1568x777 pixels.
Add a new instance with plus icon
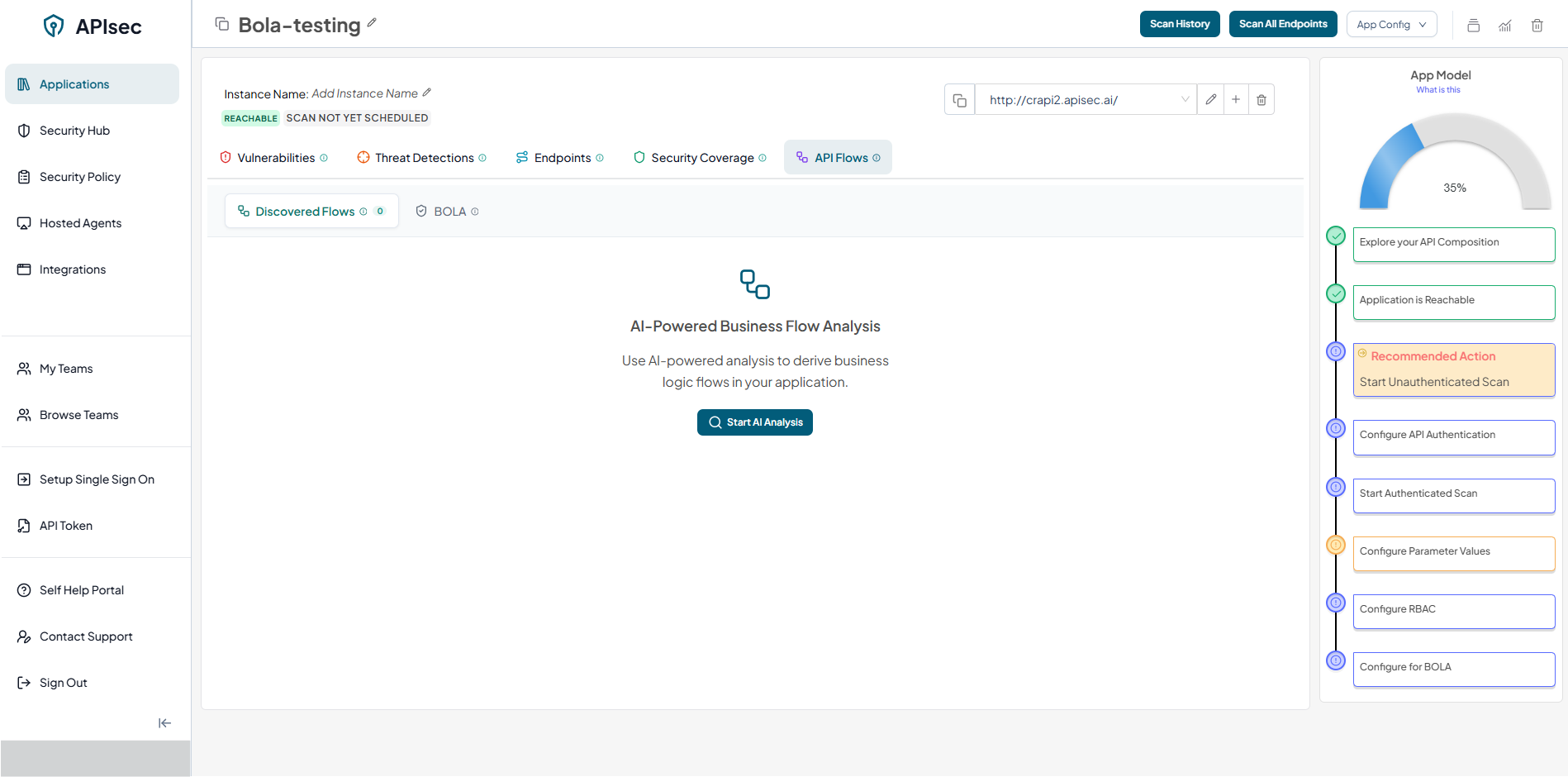1235,100
